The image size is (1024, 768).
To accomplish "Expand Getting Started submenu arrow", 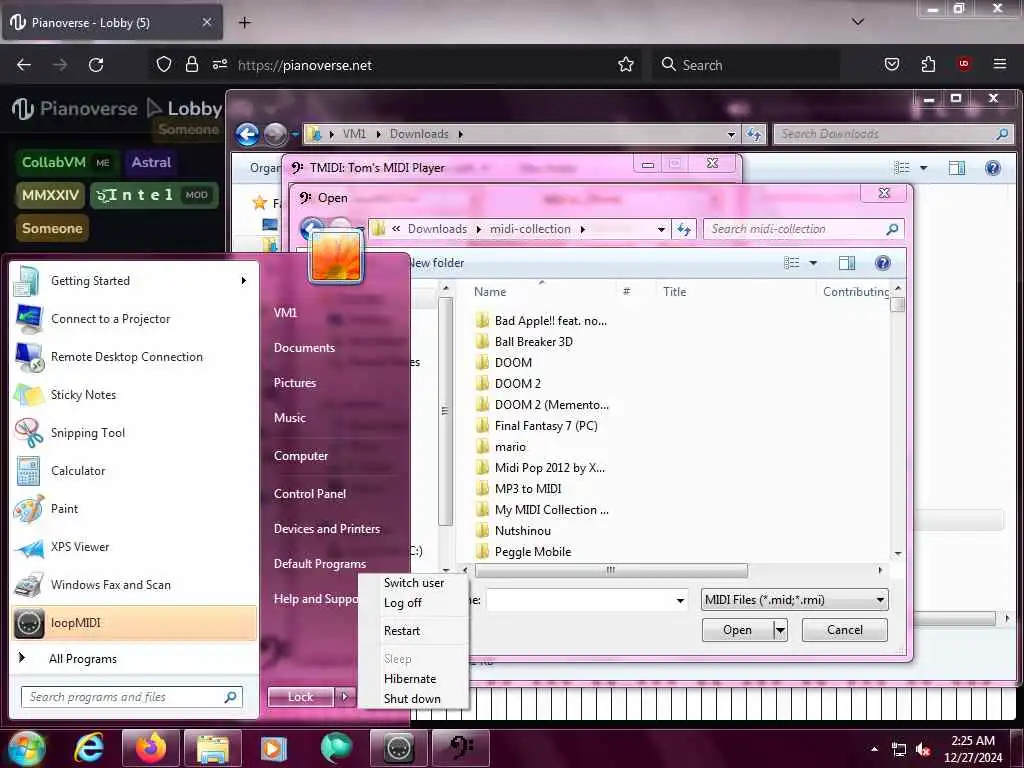I will 244,281.
